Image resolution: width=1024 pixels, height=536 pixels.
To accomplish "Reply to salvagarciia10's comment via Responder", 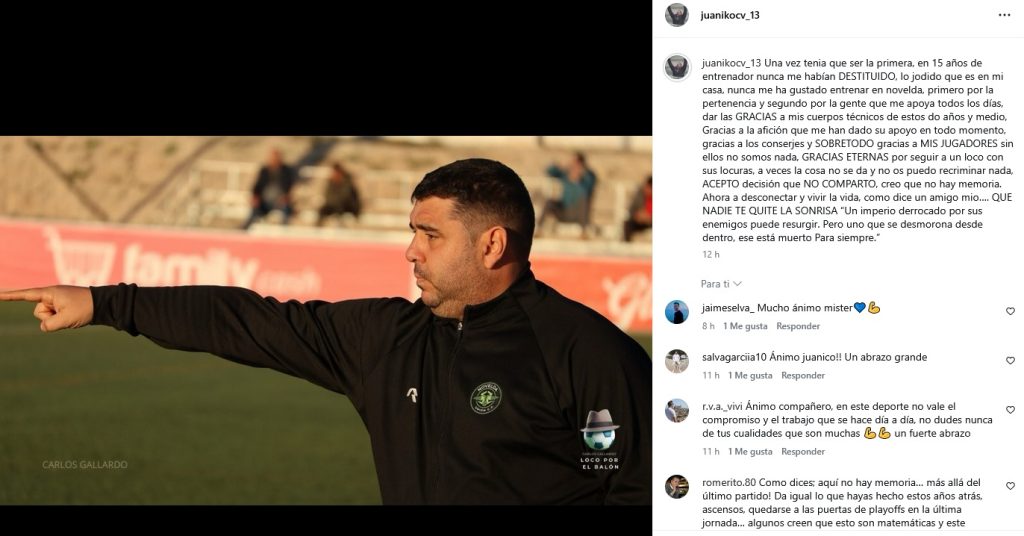I will coord(803,375).
